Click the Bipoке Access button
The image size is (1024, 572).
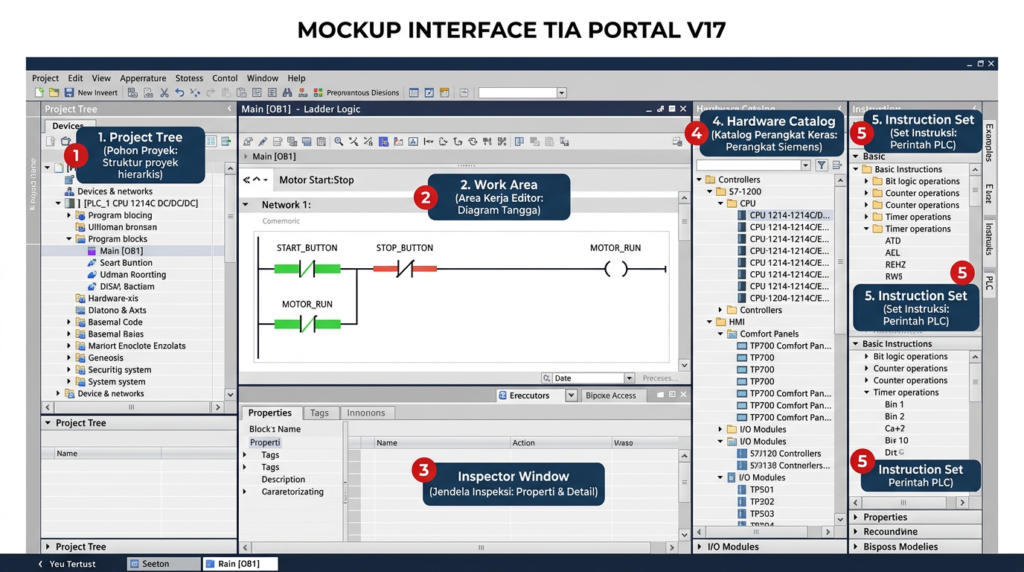click(x=611, y=395)
